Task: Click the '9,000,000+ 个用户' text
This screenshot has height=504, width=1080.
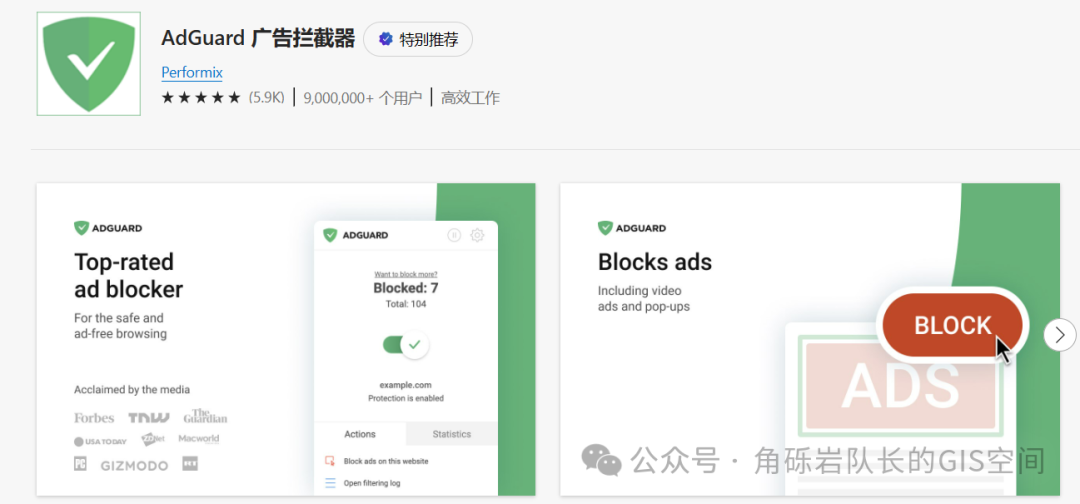Action: [x=362, y=98]
